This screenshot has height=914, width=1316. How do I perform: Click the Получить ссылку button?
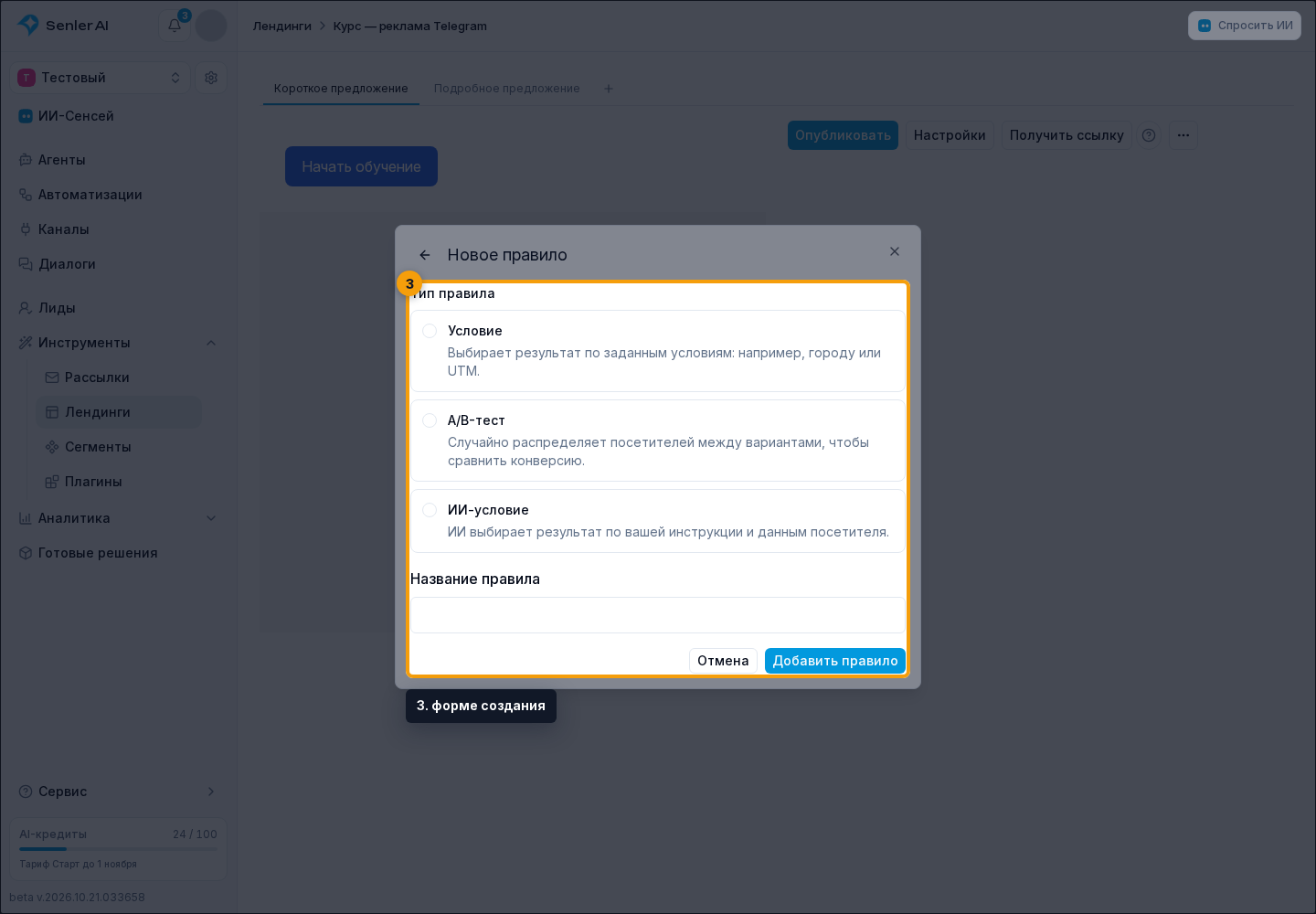coord(1067,135)
